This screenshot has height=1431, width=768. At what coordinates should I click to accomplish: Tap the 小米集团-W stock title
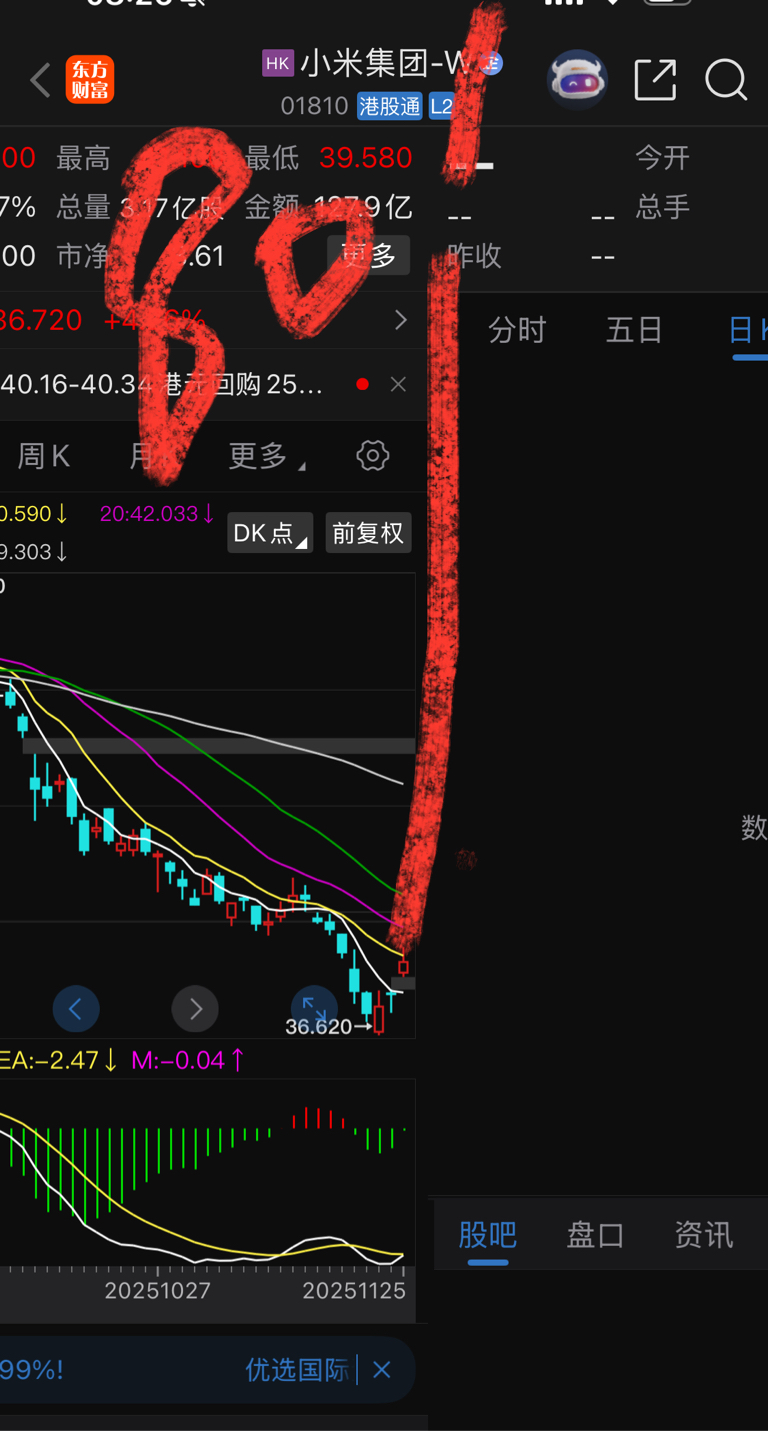click(384, 64)
